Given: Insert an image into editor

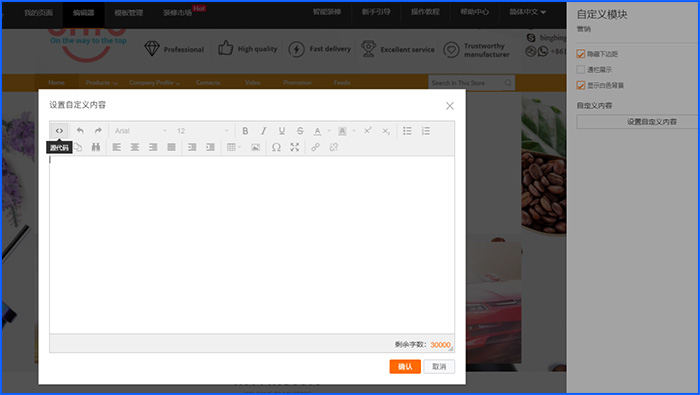Looking at the screenshot, I should coord(255,147).
